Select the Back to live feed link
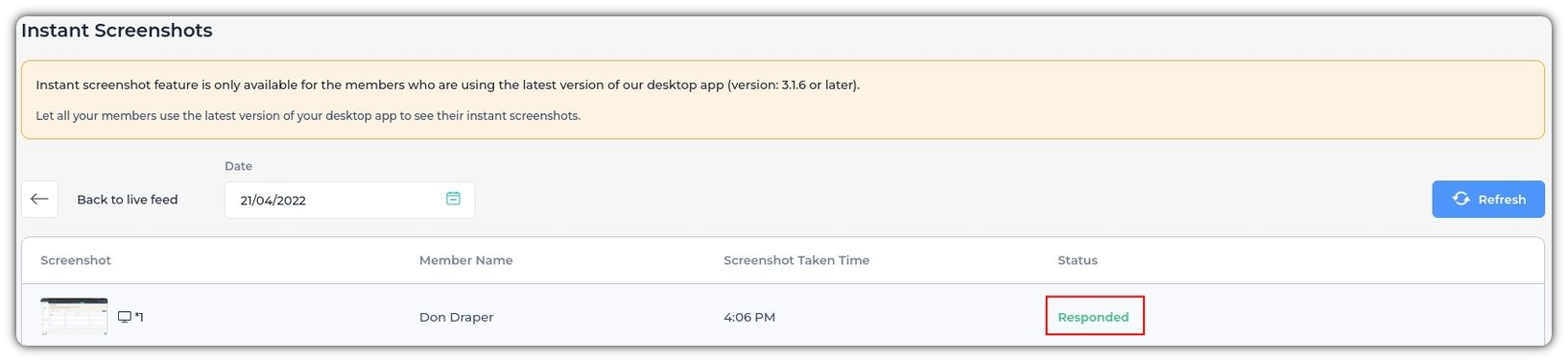This screenshot has width=1568, height=362. click(x=128, y=200)
